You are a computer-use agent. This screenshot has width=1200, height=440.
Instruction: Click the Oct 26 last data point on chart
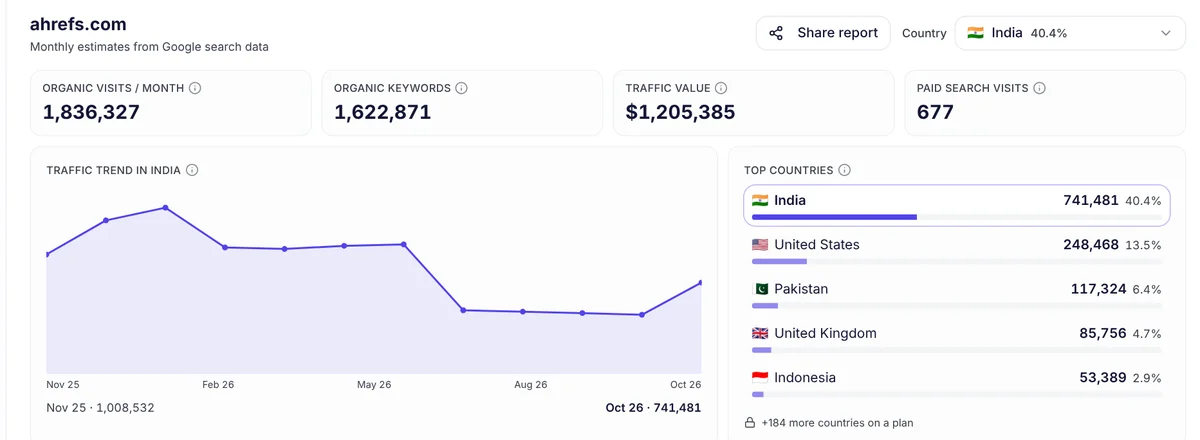[701, 282]
